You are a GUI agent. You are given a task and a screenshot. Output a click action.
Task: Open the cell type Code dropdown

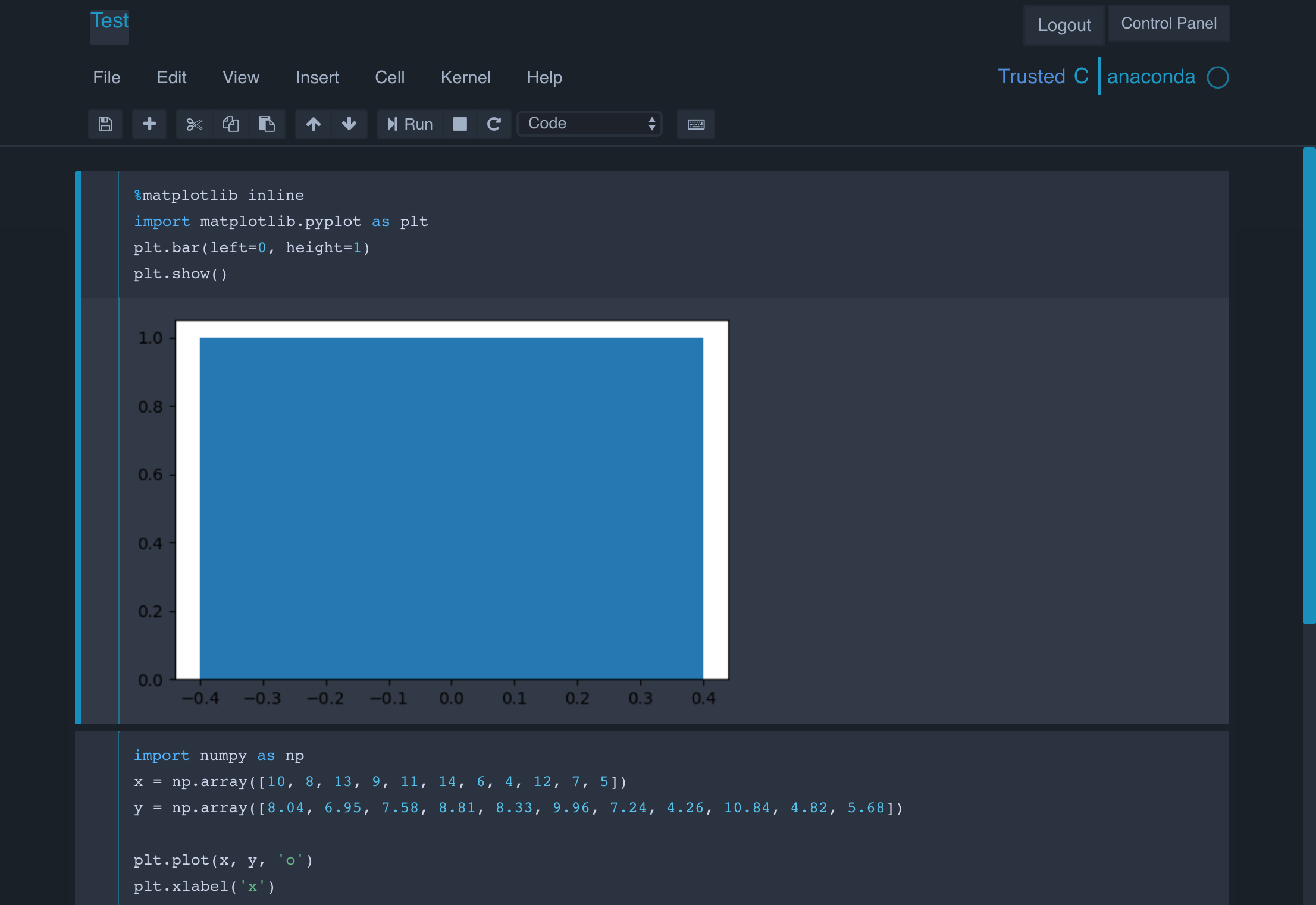pos(590,123)
